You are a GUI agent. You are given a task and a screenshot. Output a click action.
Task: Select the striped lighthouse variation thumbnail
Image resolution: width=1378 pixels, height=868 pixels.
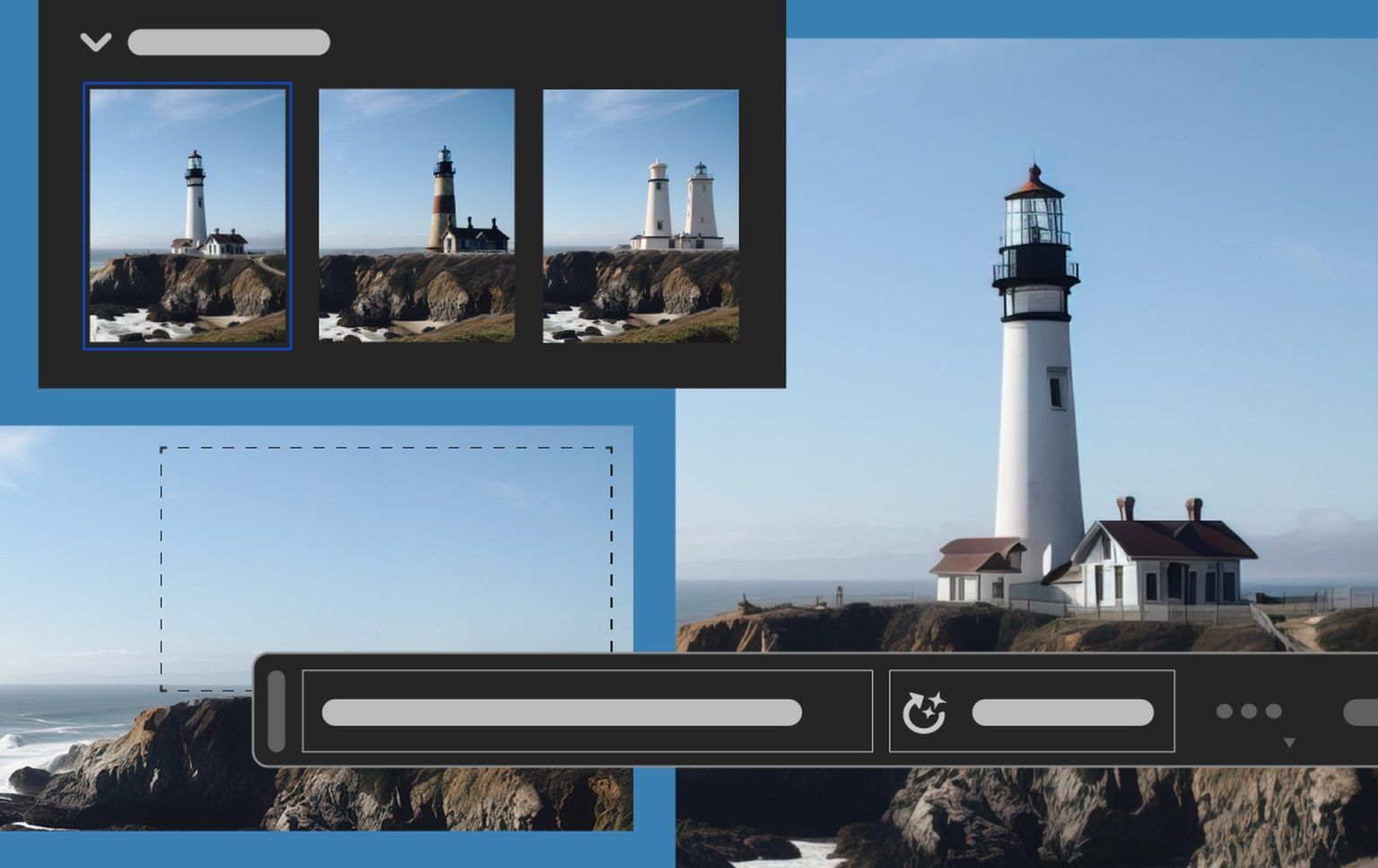coord(417,215)
